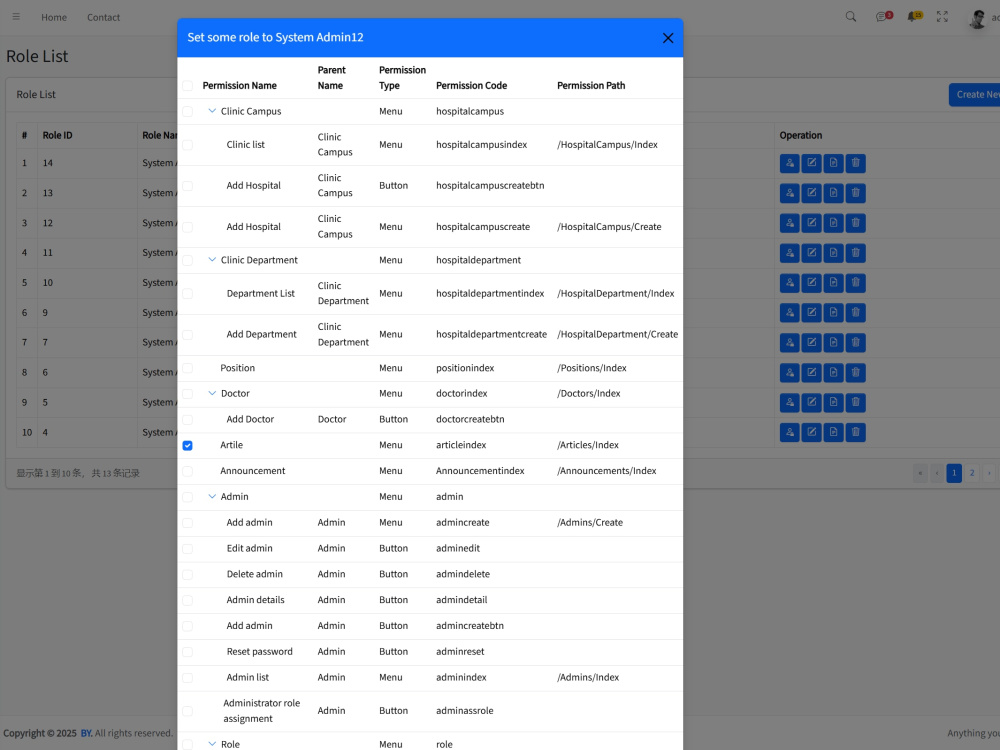
Task: Click the Delete admin permission name
Action: tap(254, 574)
